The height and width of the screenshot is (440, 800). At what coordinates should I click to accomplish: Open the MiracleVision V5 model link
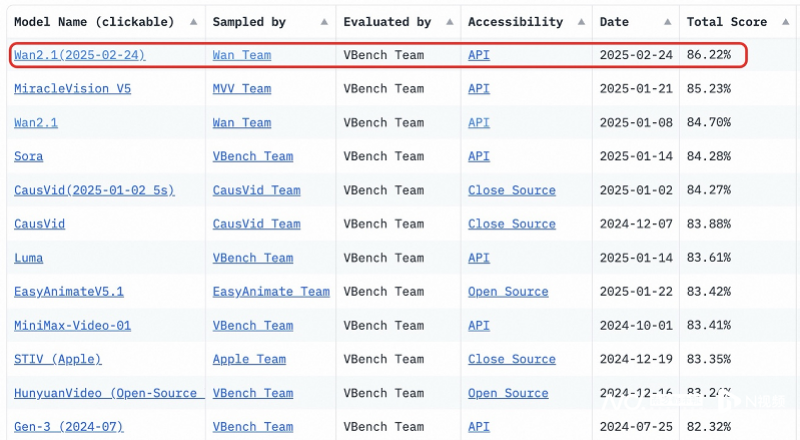(x=72, y=89)
